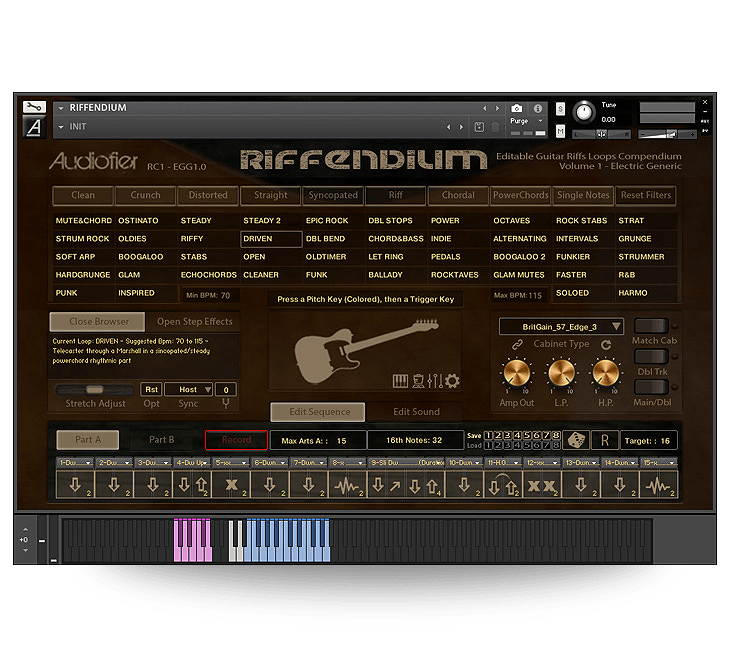This screenshot has height=655, width=730.
Task: Toggle the Mute M button
Action: [561, 132]
